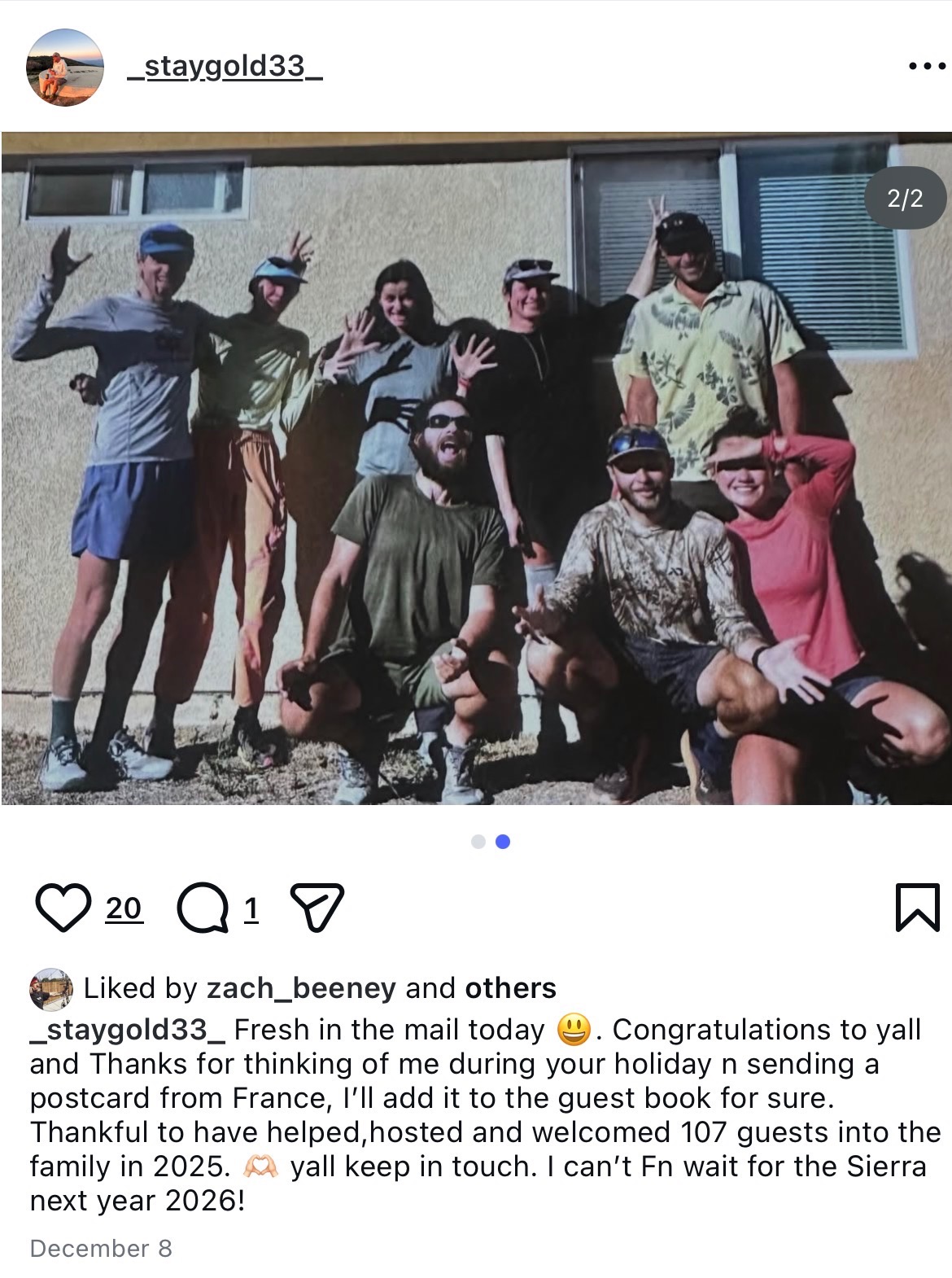Click the December 8 post date
Viewport: 952px width, 1278px height.
(x=101, y=1249)
